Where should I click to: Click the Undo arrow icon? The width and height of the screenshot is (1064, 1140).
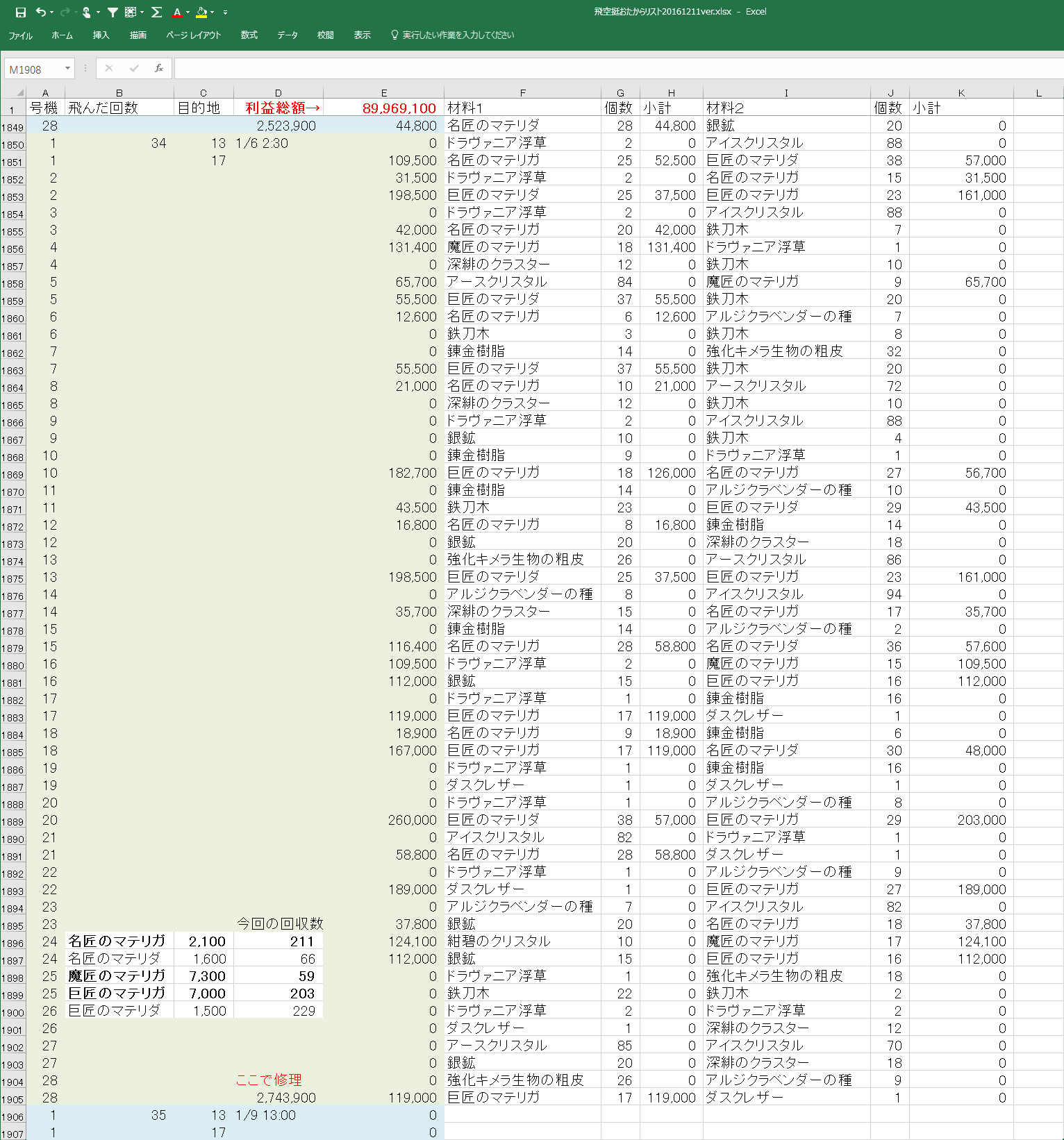40,12
